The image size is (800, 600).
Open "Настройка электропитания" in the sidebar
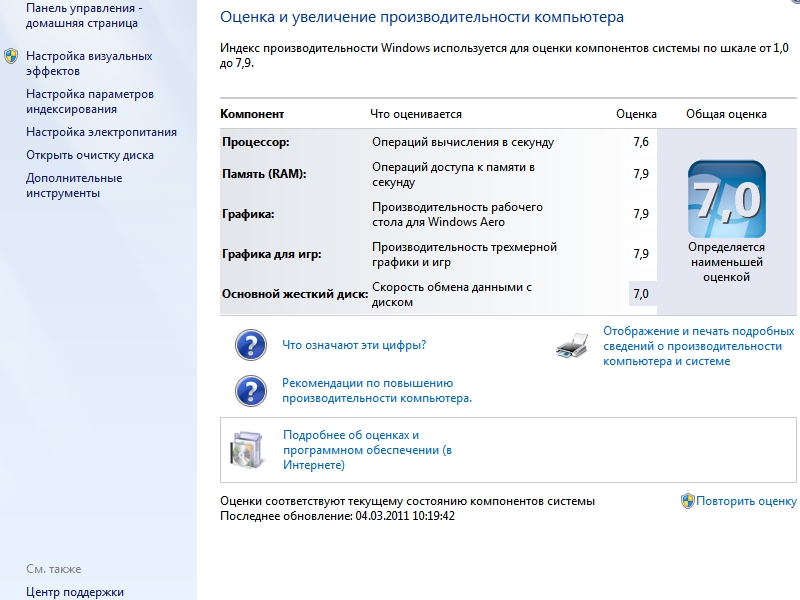click(101, 132)
